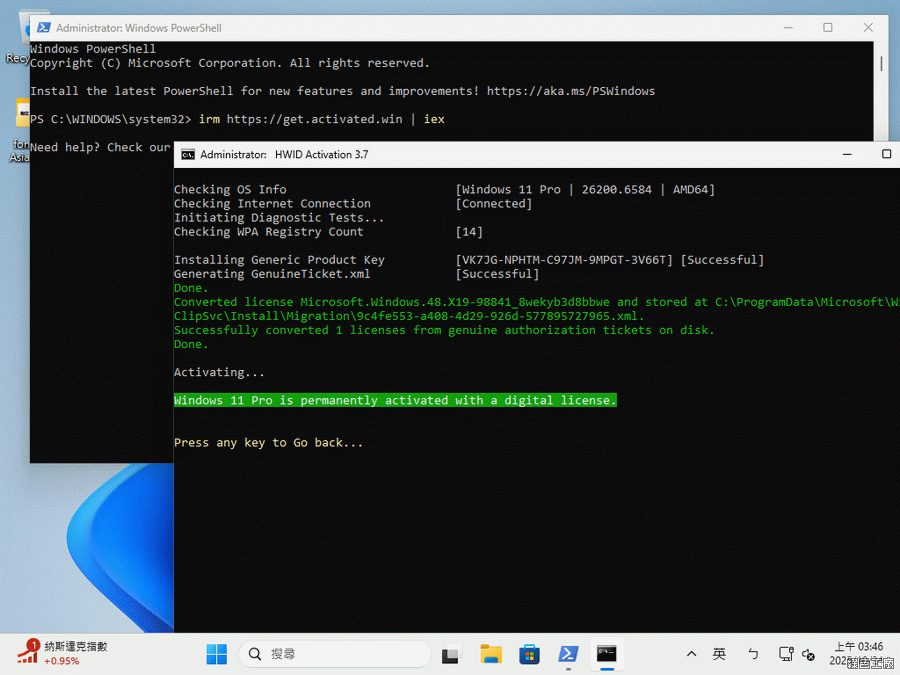This screenshot has width=900, height=675.
Task: Focus the HWID Activation 3.7 title bar
Action: coord(500,155)
